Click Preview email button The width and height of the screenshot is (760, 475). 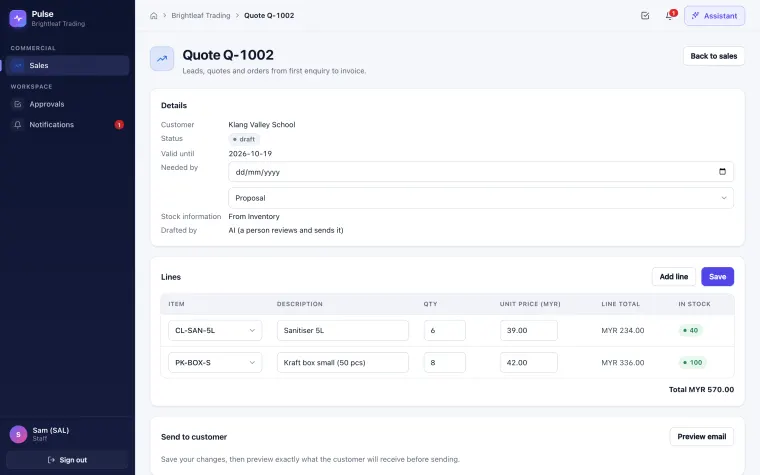(701, 437)
